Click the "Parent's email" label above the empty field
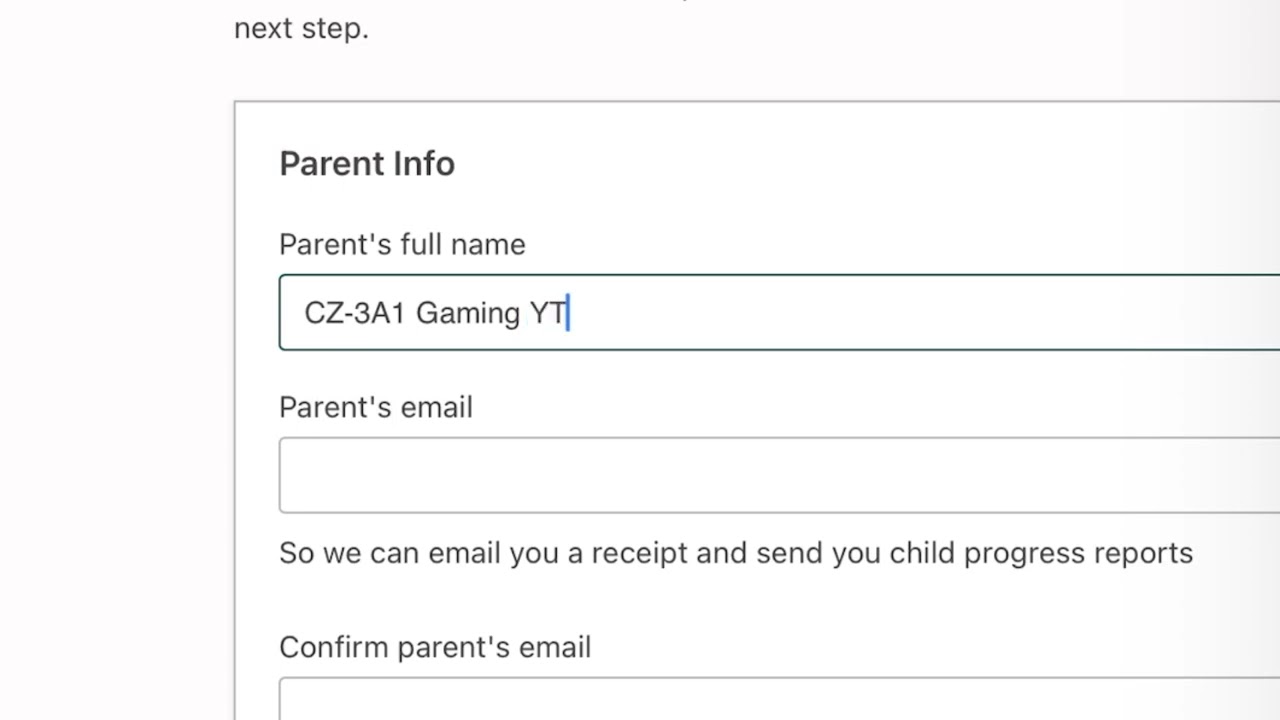 coord(376,408)
